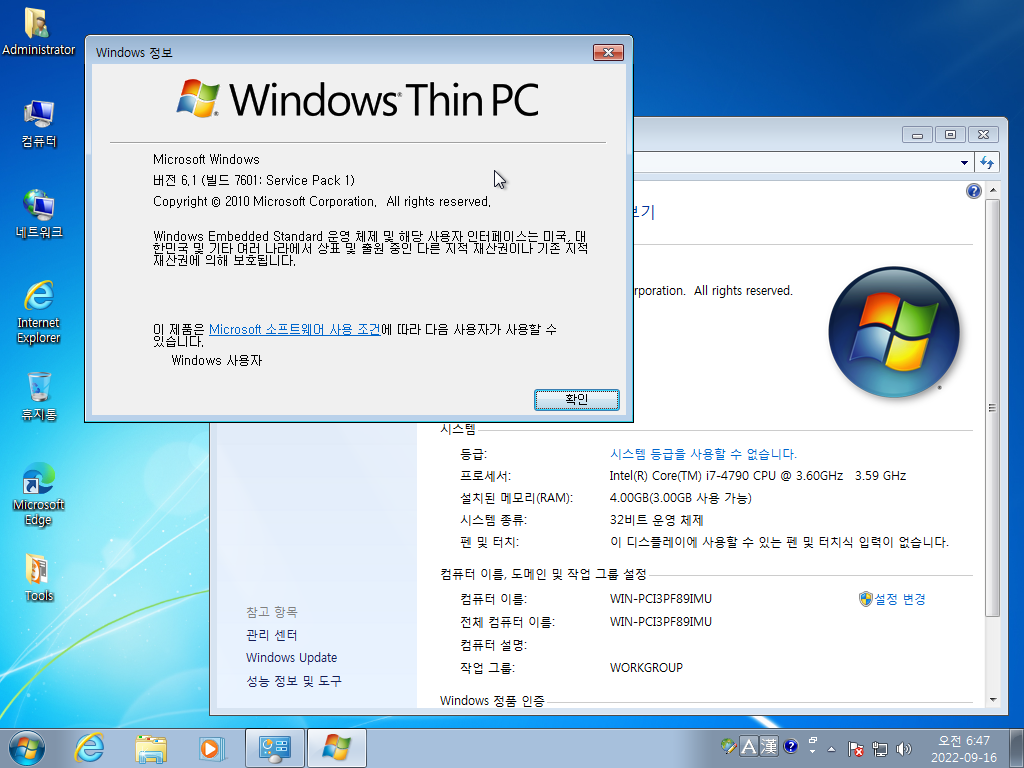Switch to the Windows 정보 taskbar button
Image resolution: width=1024 pixels, height=768 pixels.
coord(336,748)
